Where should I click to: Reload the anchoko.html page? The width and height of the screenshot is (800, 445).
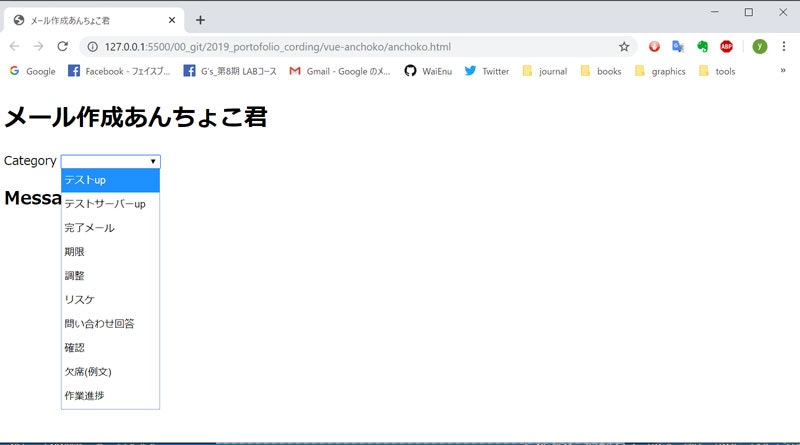63,46
